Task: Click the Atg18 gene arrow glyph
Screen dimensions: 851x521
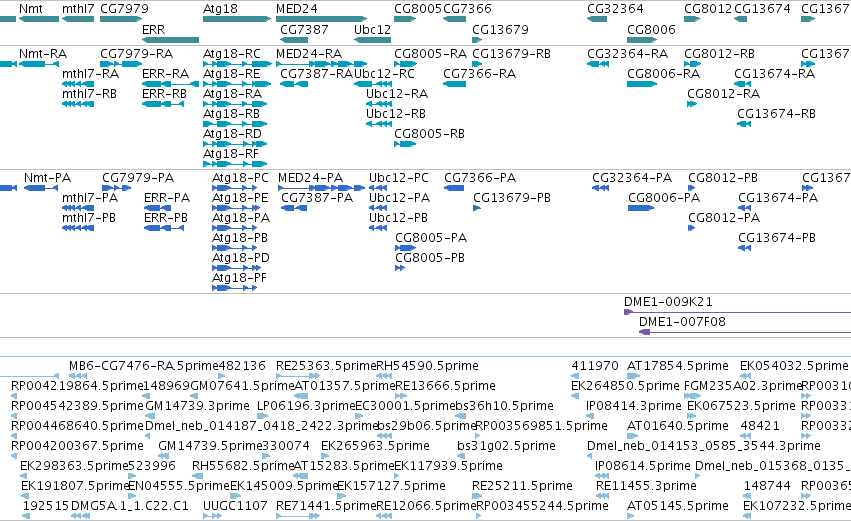Action: [x=237, y=19]
